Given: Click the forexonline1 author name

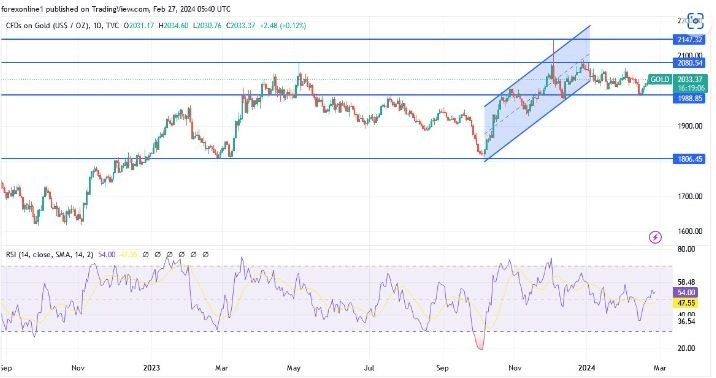Looking at the screenshot, I should coord(23,9).
